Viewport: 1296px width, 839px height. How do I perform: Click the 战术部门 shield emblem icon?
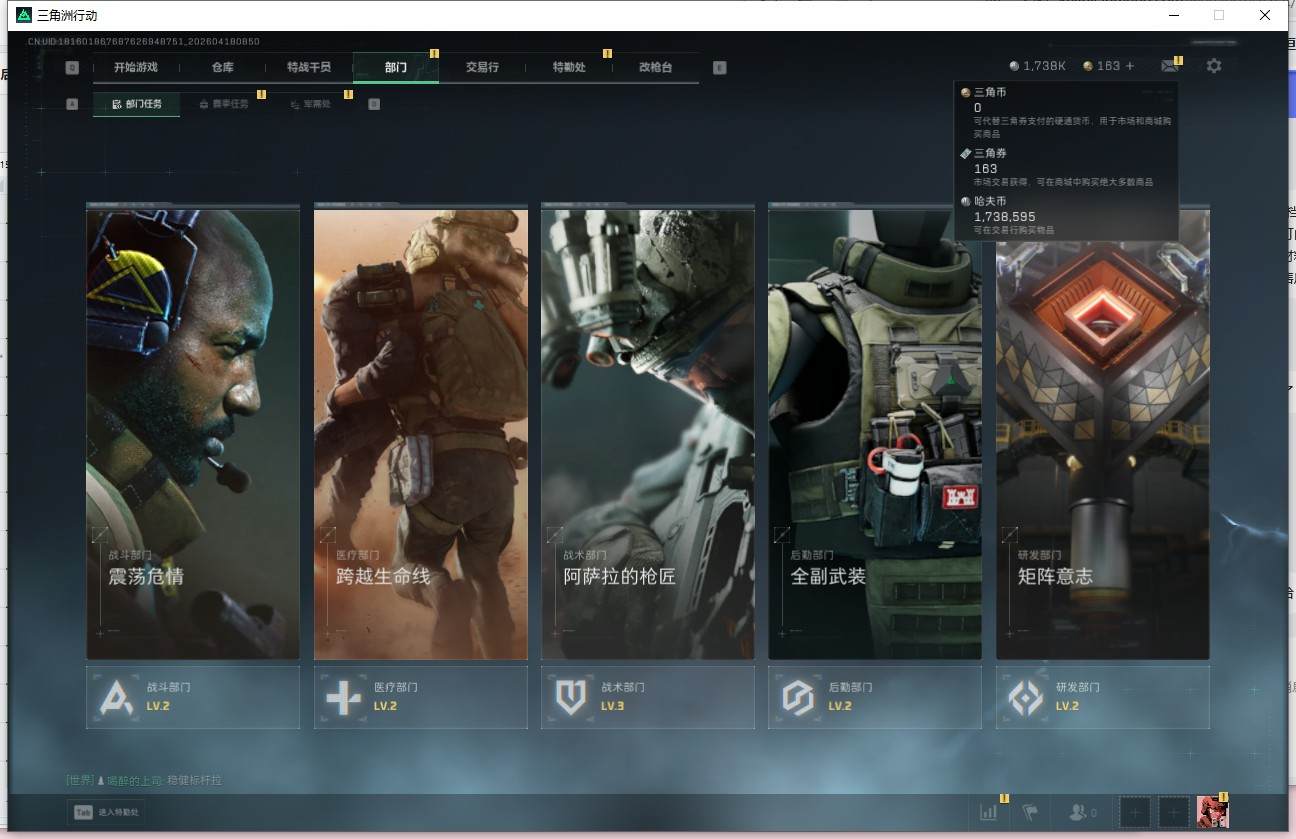click(x=571, y=697)
